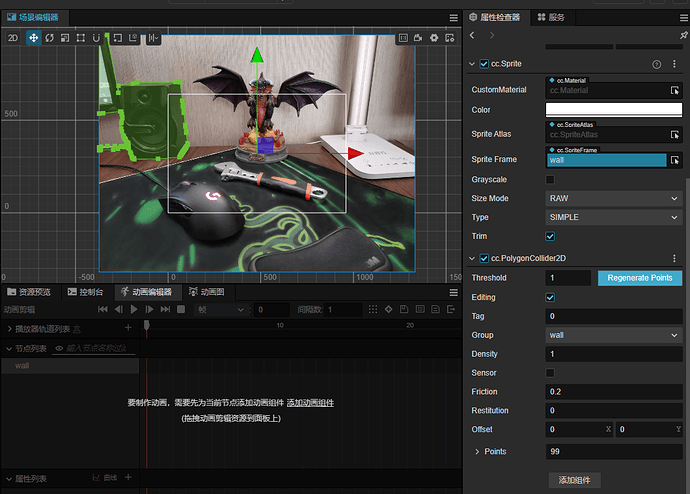
Task: Click the reference image icon in scene toolbar
Action: (403, 38)
